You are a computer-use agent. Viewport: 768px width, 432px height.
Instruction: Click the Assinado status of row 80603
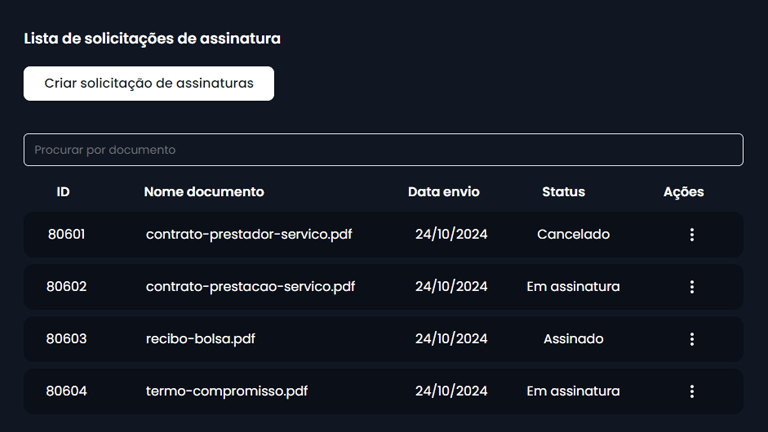[573, 339]
